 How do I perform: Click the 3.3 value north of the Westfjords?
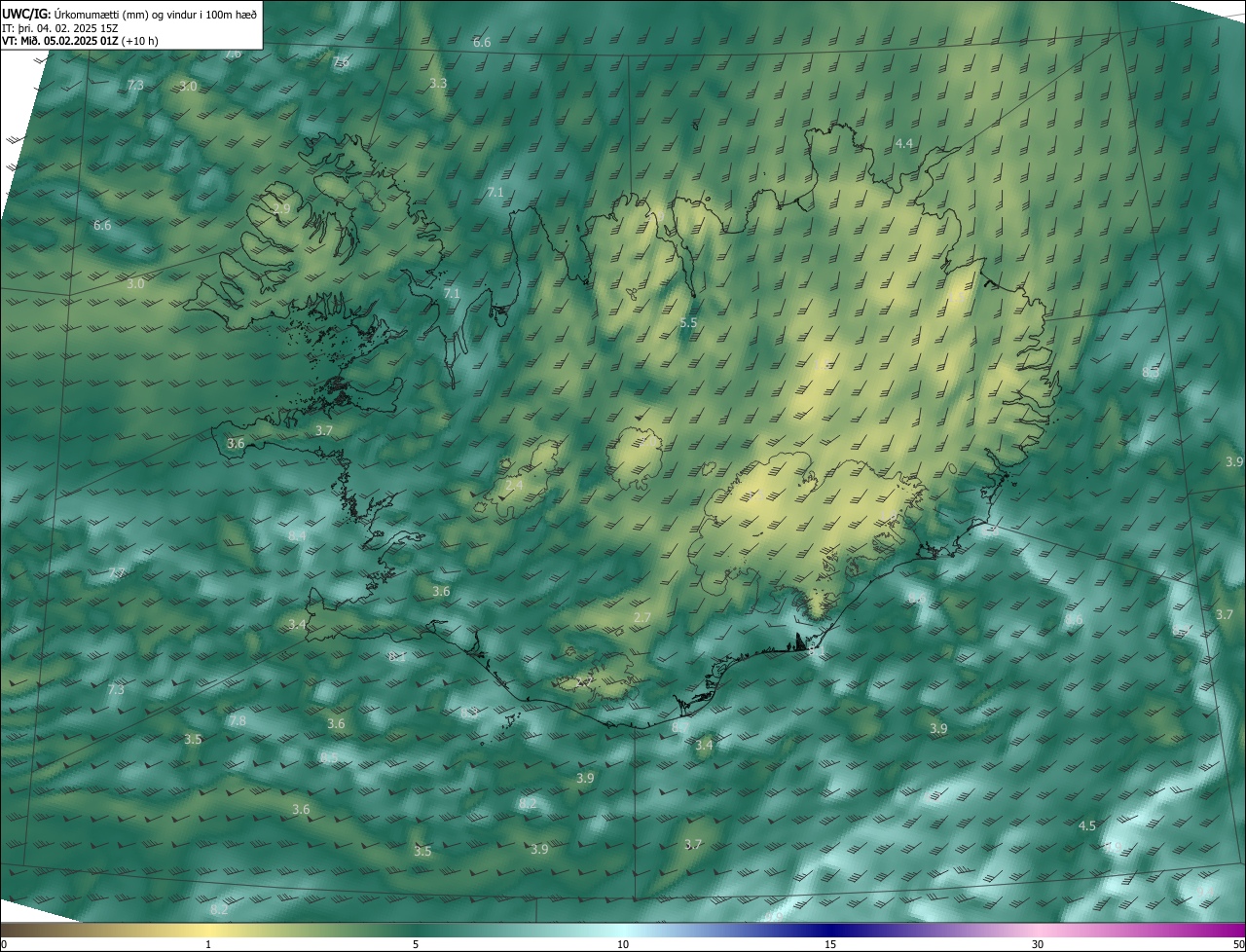click(438, 84)
